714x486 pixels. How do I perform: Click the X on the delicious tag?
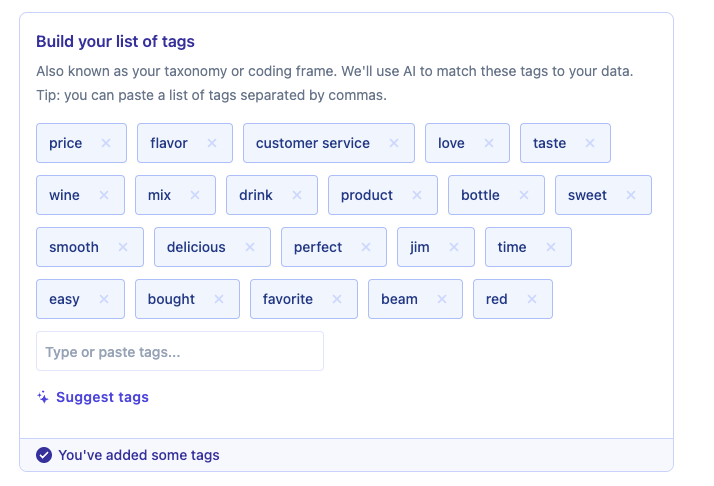coord(250,247)
